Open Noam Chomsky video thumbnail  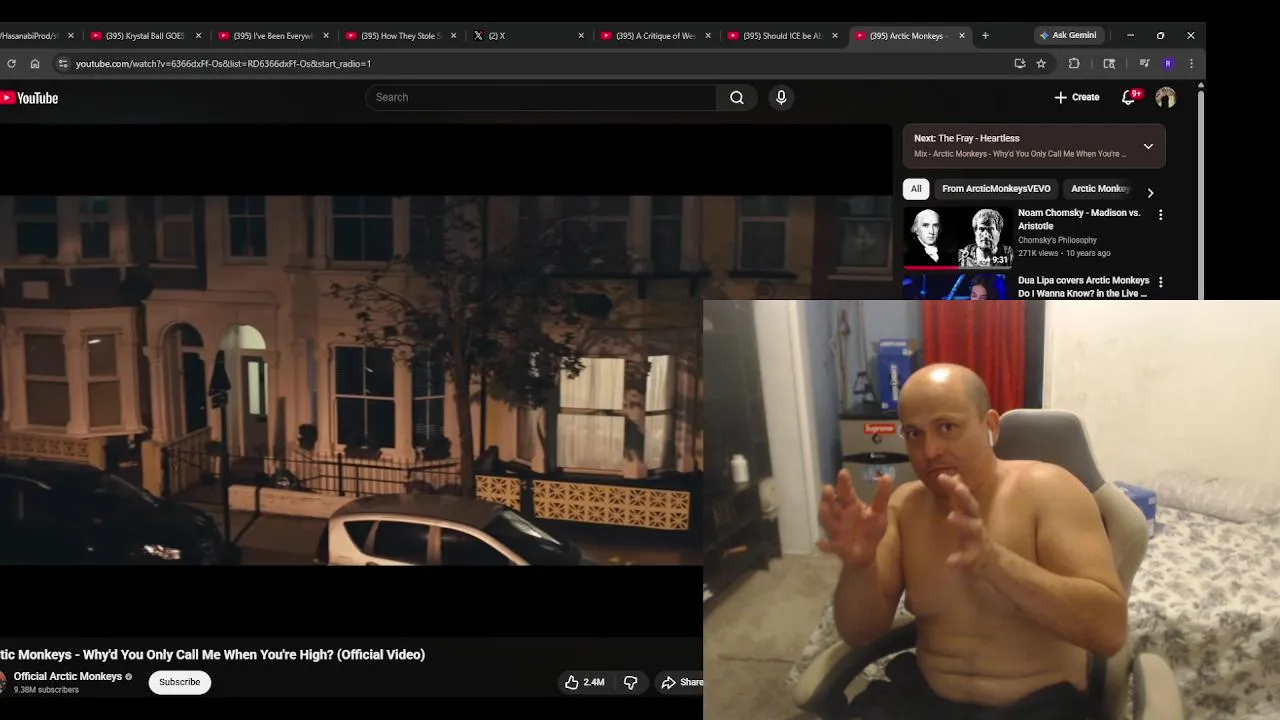point(957,238)
